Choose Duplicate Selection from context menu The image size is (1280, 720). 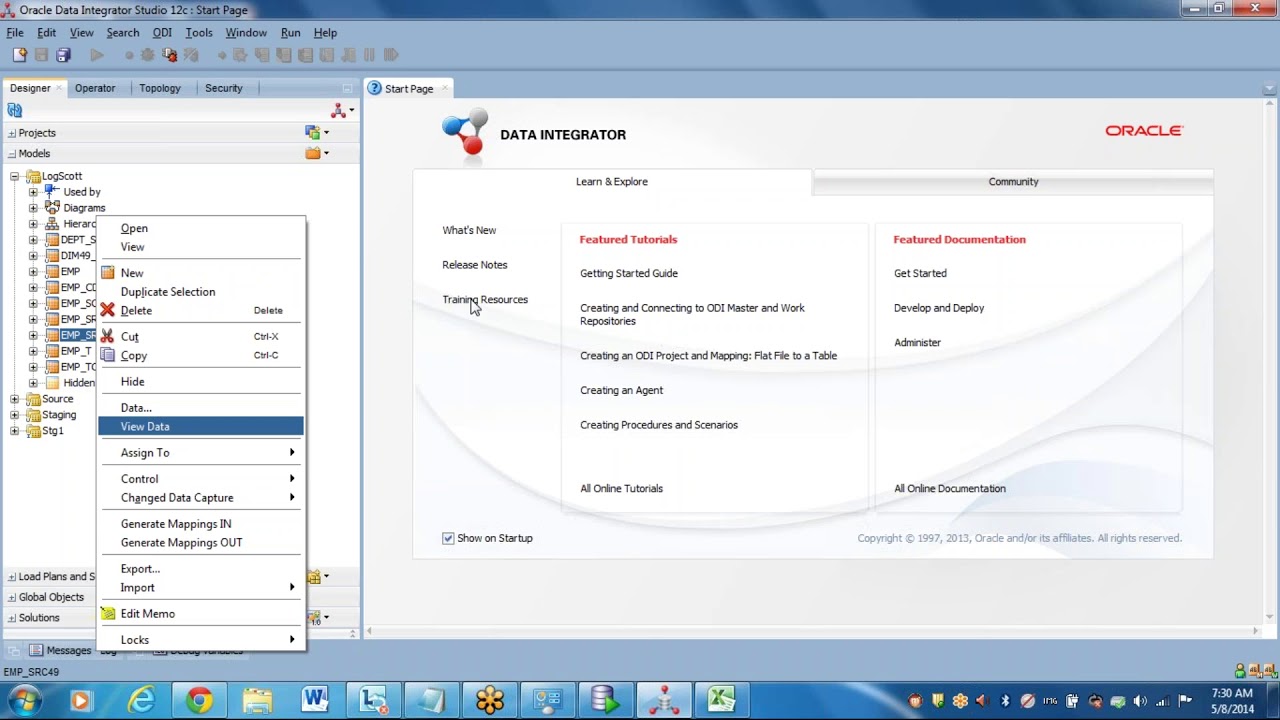(x=201, y=291)
